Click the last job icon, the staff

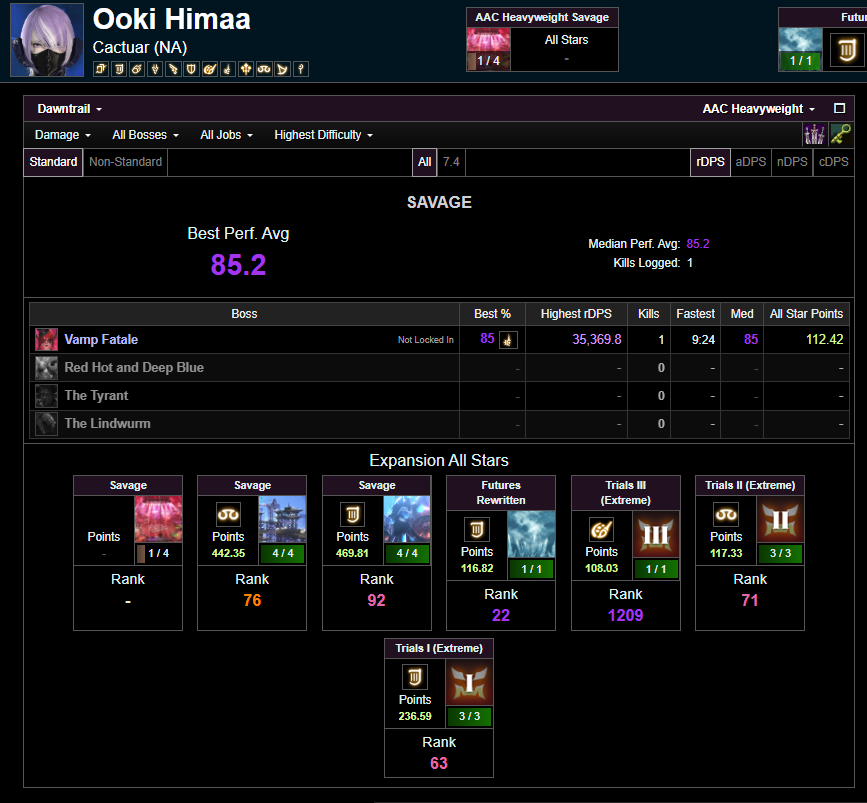click(x=301, y=69)
